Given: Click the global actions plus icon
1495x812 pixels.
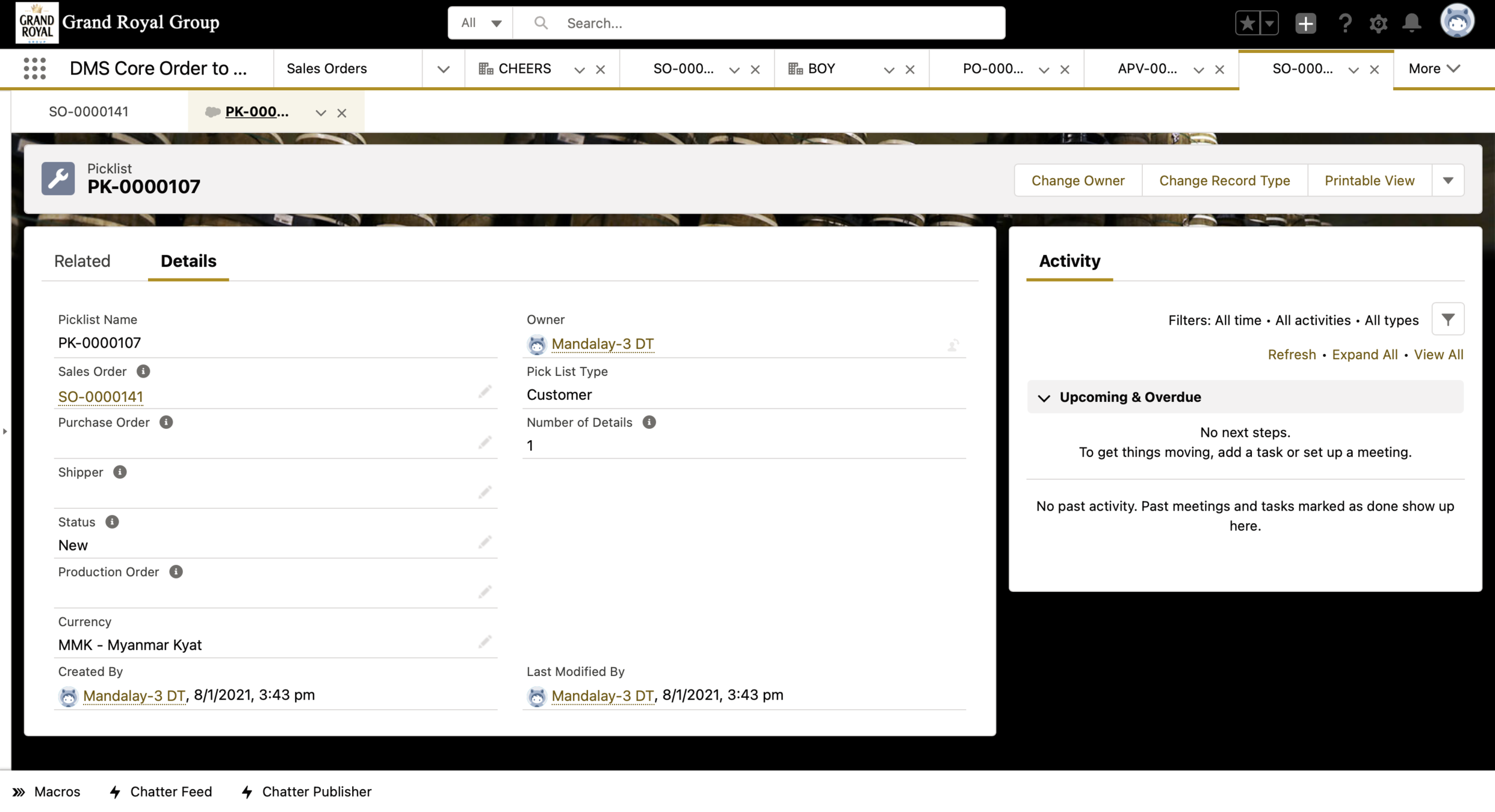Looking at the screenshot, I should pyautogui.click(x=1305, y=23).
